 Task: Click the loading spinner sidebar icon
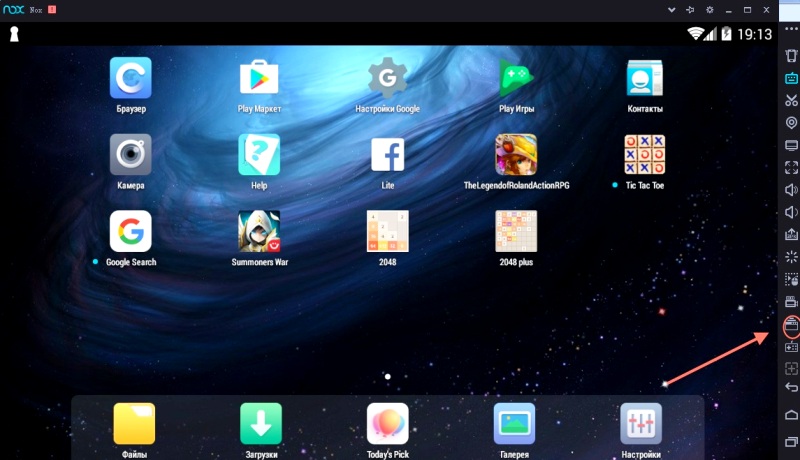[x=791, y=257]
